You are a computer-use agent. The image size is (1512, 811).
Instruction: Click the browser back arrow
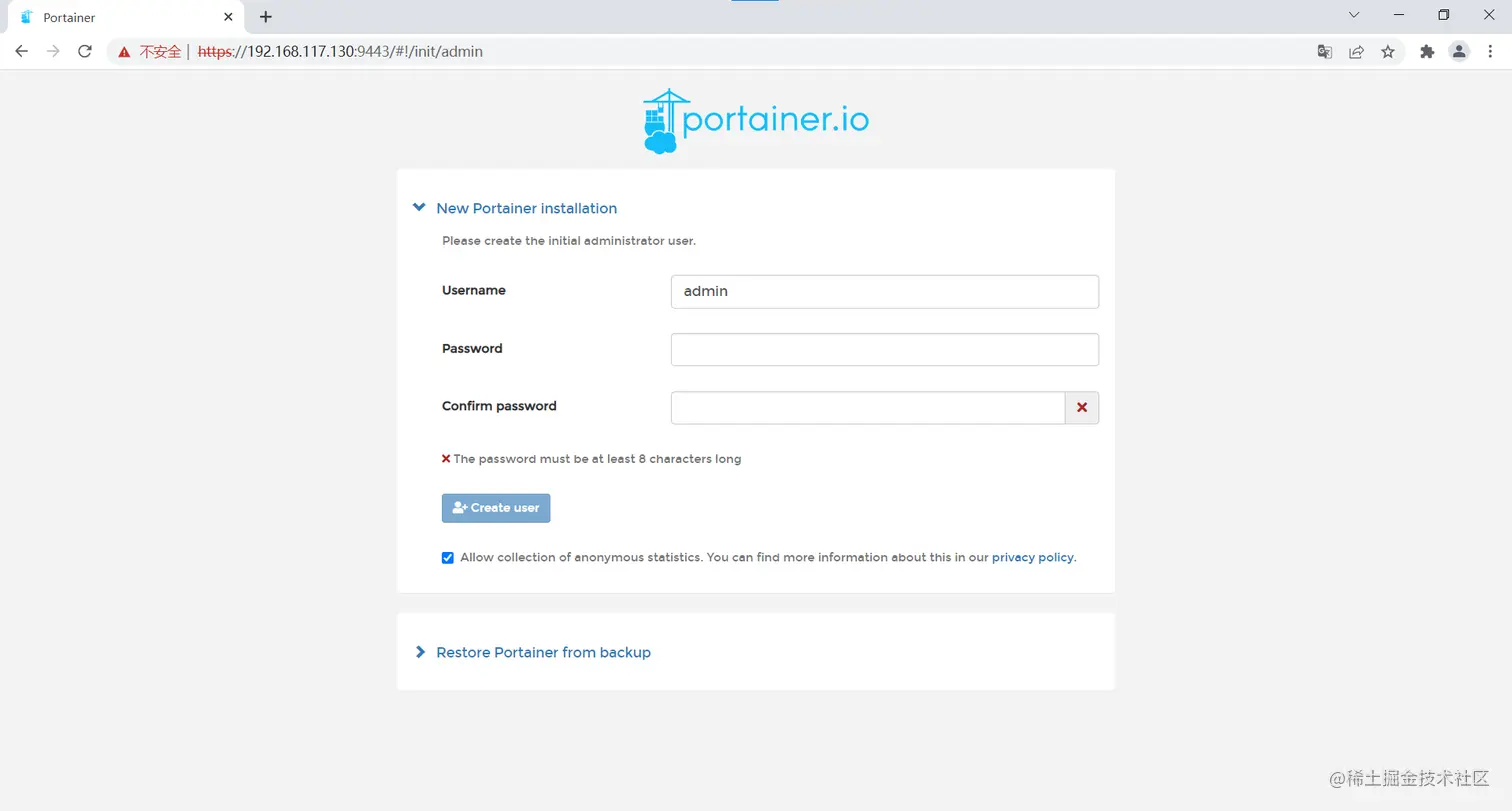(21, 52)
